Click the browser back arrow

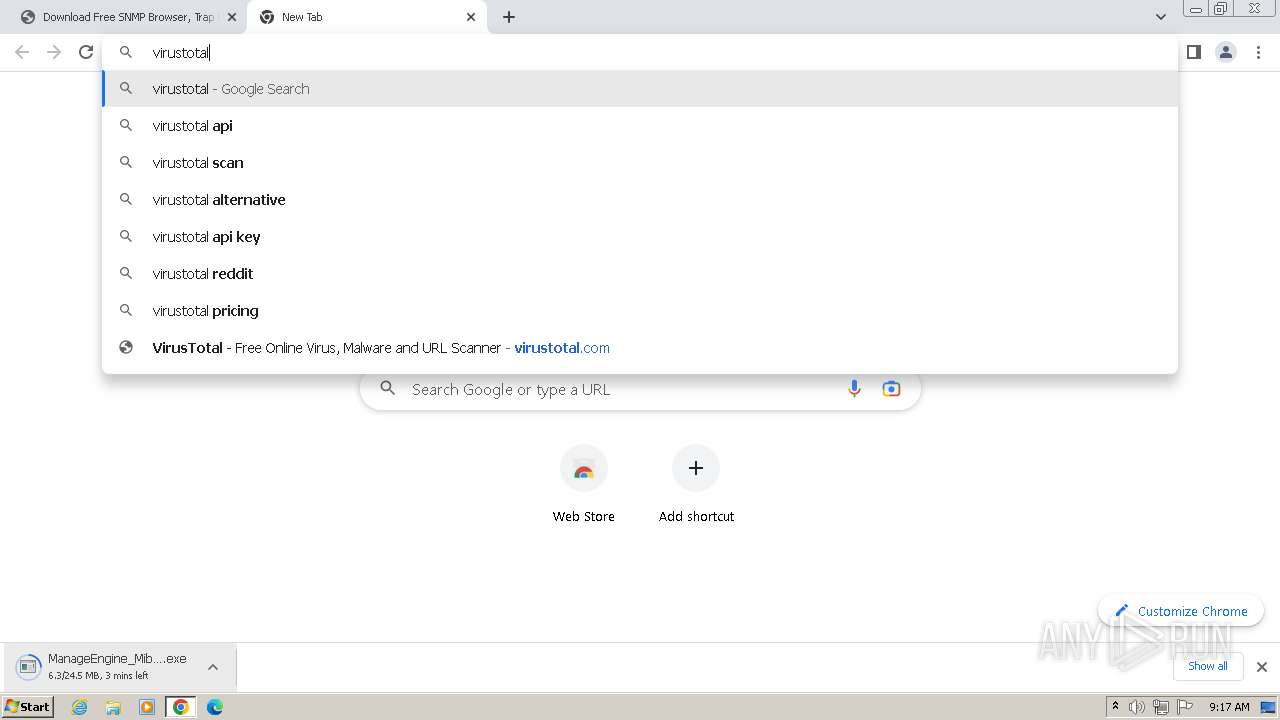click(22, 52)
